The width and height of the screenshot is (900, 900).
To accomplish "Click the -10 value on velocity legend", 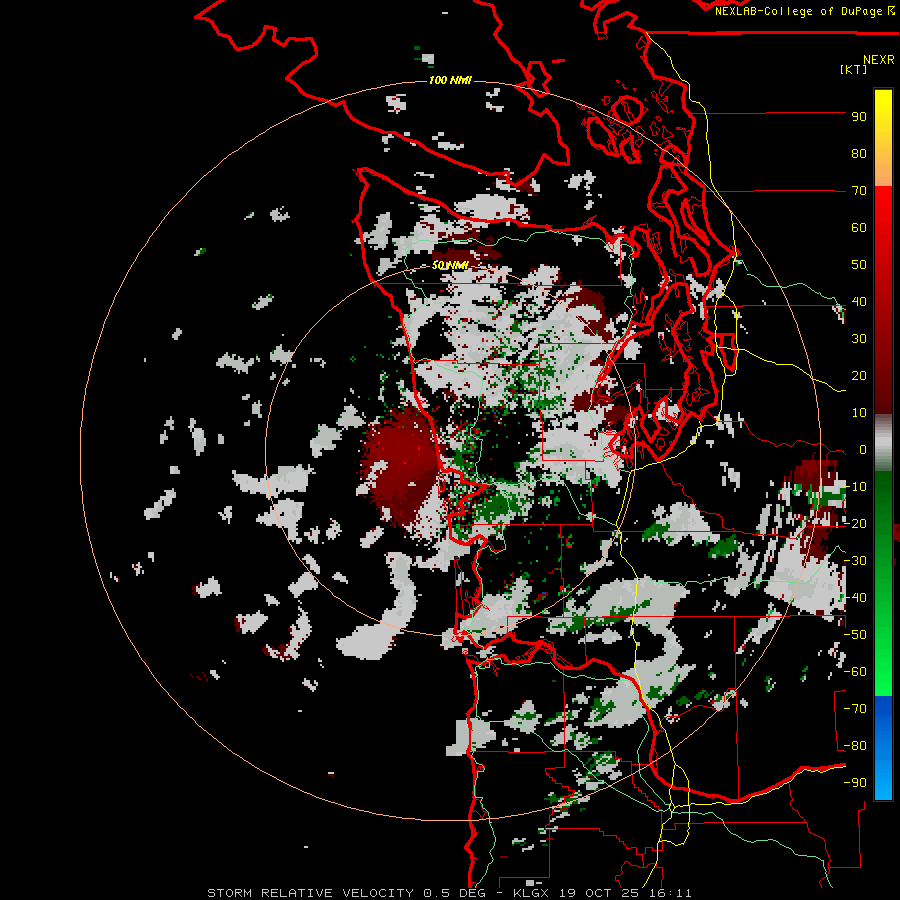I will (x=855, y=487).
